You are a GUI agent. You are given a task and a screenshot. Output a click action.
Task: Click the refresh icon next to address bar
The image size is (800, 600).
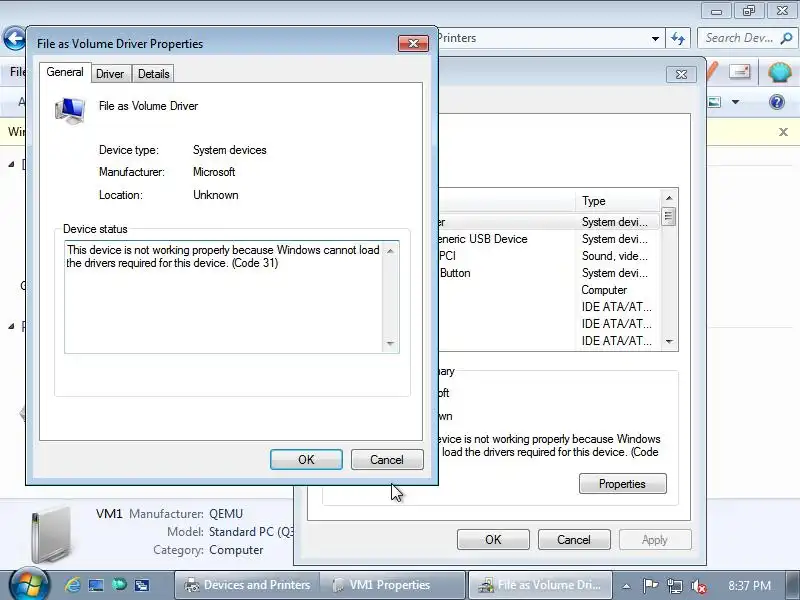click(x=678, y=39)
